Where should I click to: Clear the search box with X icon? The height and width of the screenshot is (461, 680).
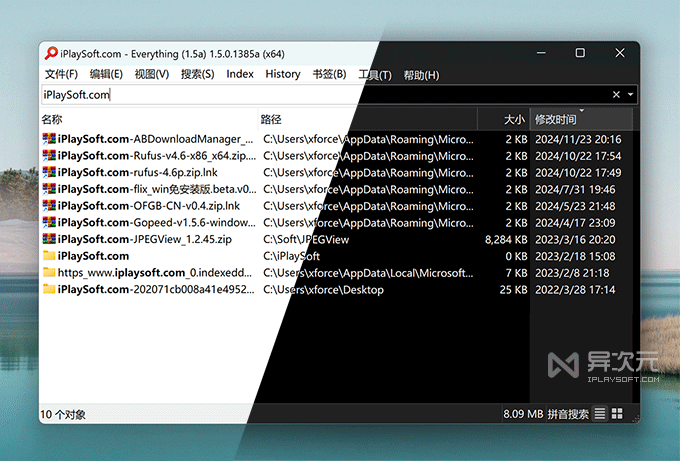[616, 95]
